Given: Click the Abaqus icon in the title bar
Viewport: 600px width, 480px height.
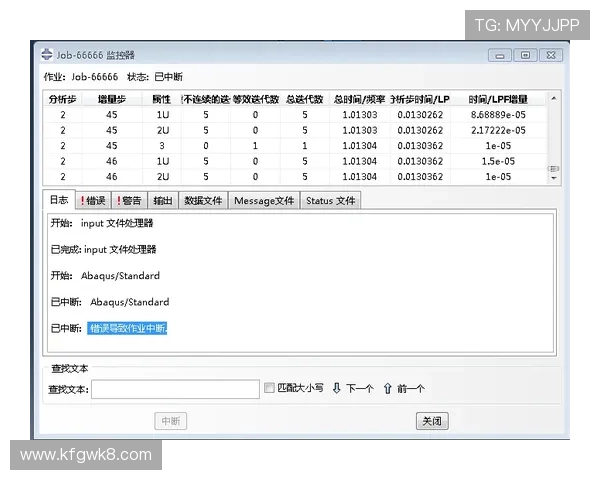Looking at the screenshot, I should click(47, 54).
